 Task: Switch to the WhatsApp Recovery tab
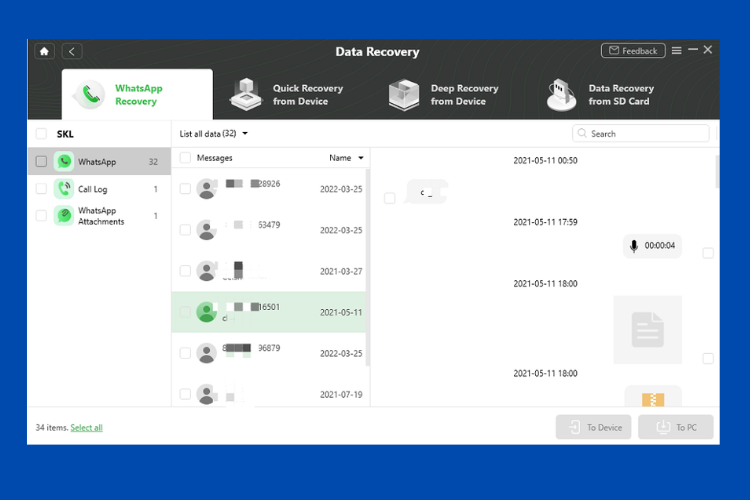pos(137,94)
